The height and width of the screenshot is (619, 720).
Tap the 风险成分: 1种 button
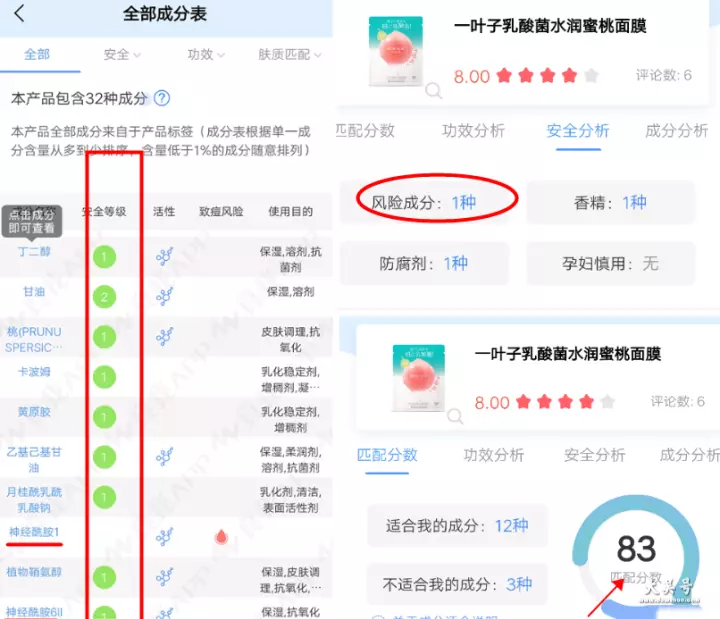coord(424,202)
